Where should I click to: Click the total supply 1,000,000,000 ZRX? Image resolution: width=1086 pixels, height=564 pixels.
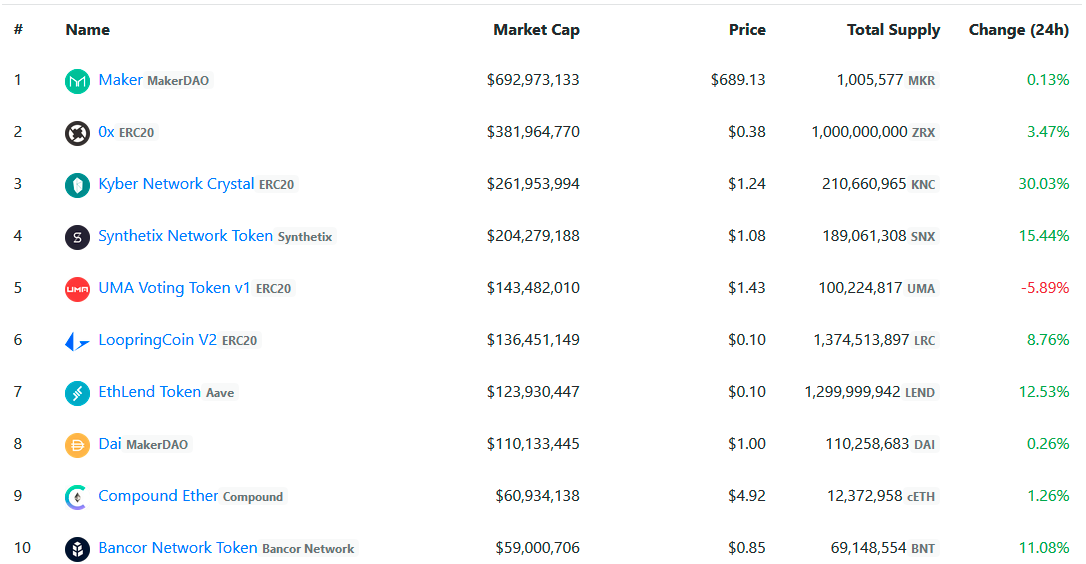point(874,132)
